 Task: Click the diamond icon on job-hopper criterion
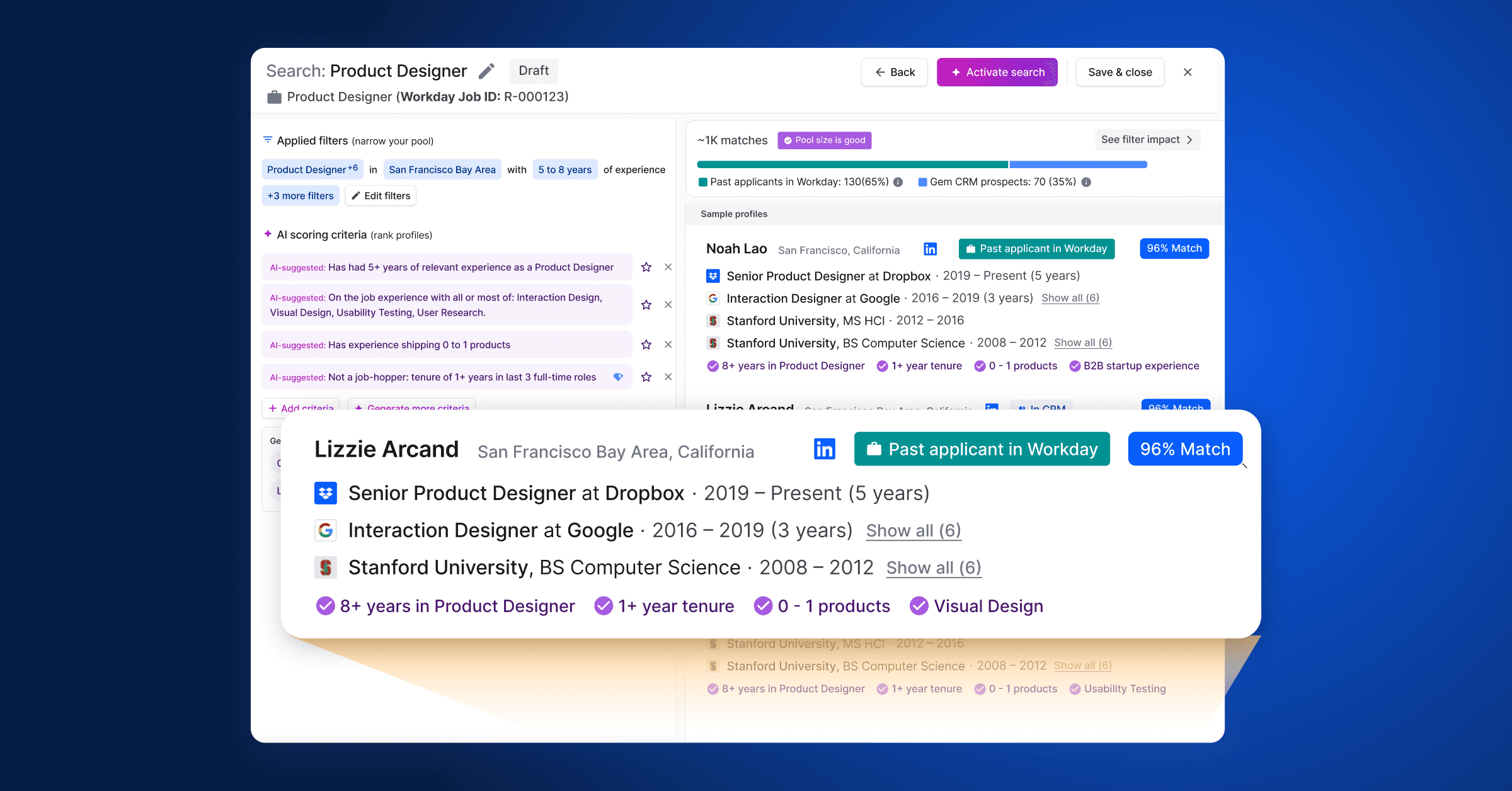(x=618, y=377)
